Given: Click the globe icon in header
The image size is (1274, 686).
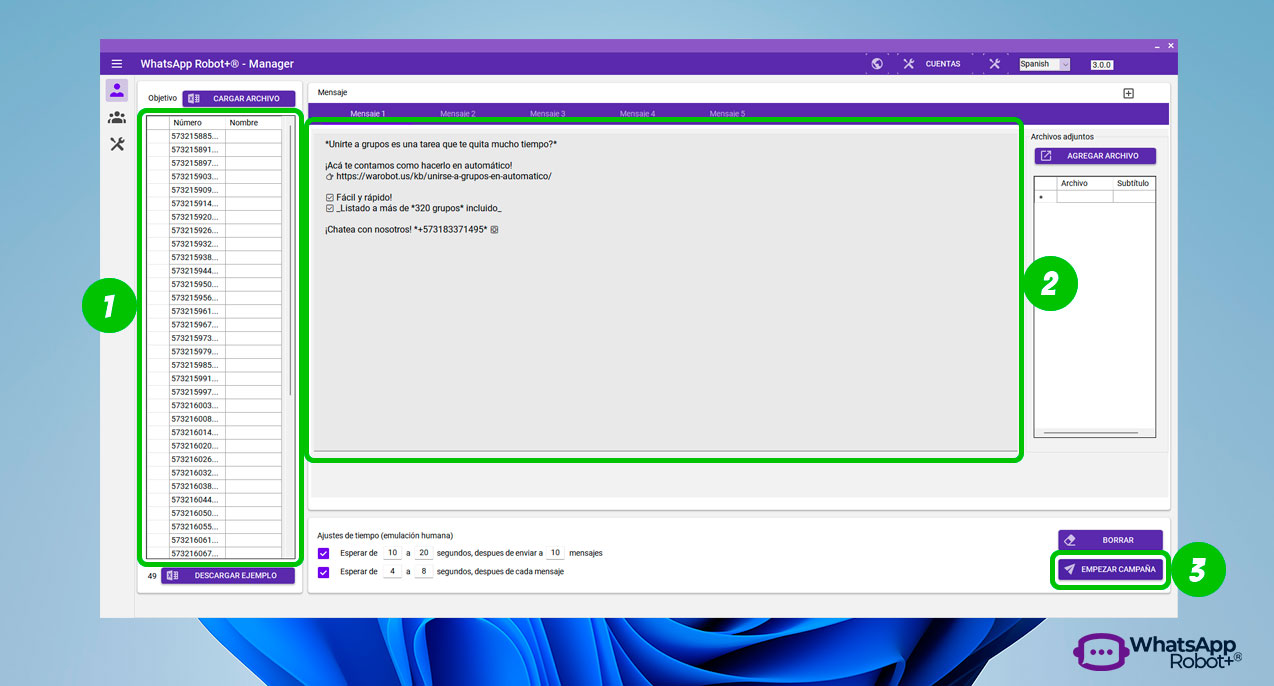Looking at the screenshot, I should (877, 64).
